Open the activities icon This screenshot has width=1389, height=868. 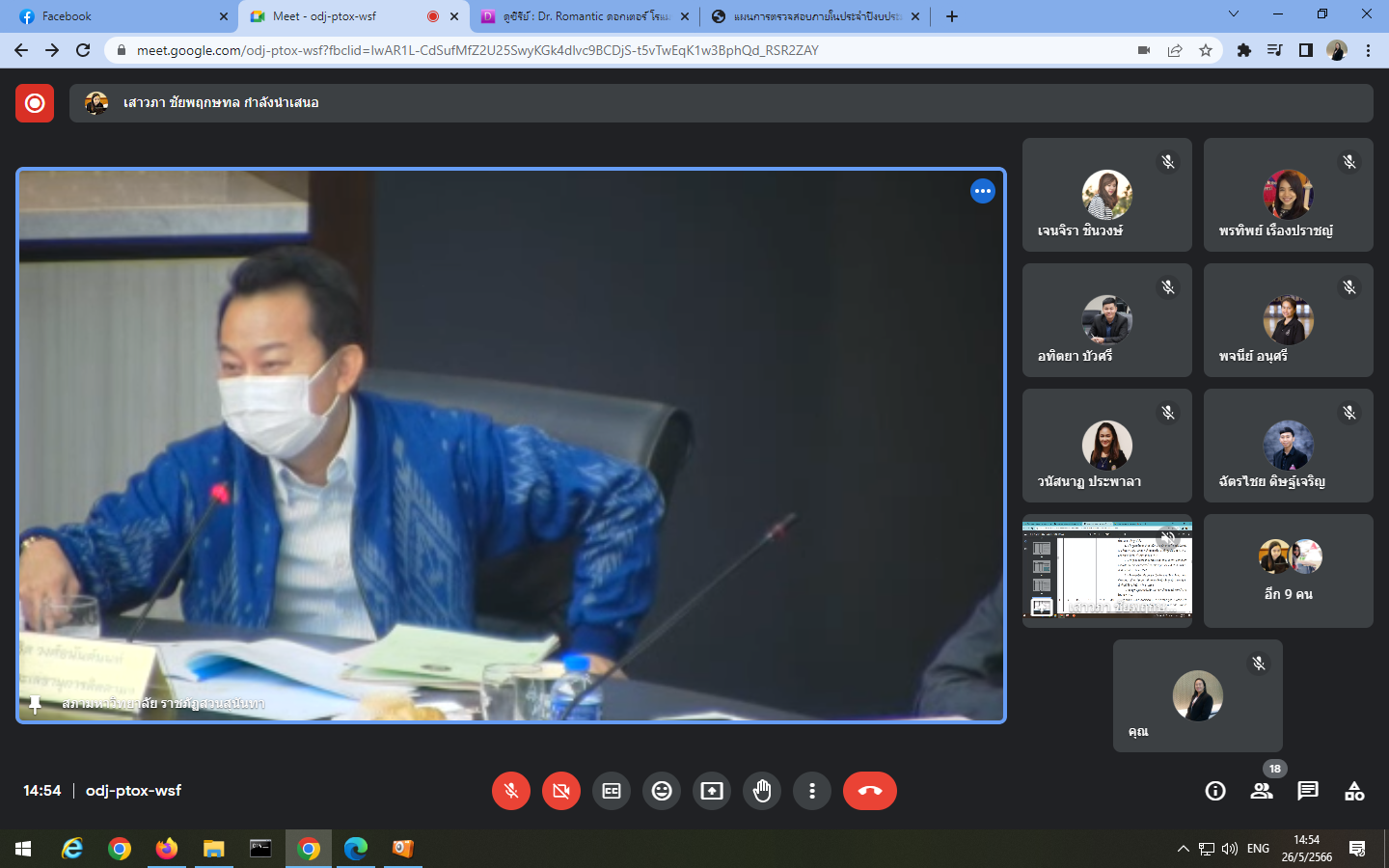pyautogui.click(x=1354, y=791)
